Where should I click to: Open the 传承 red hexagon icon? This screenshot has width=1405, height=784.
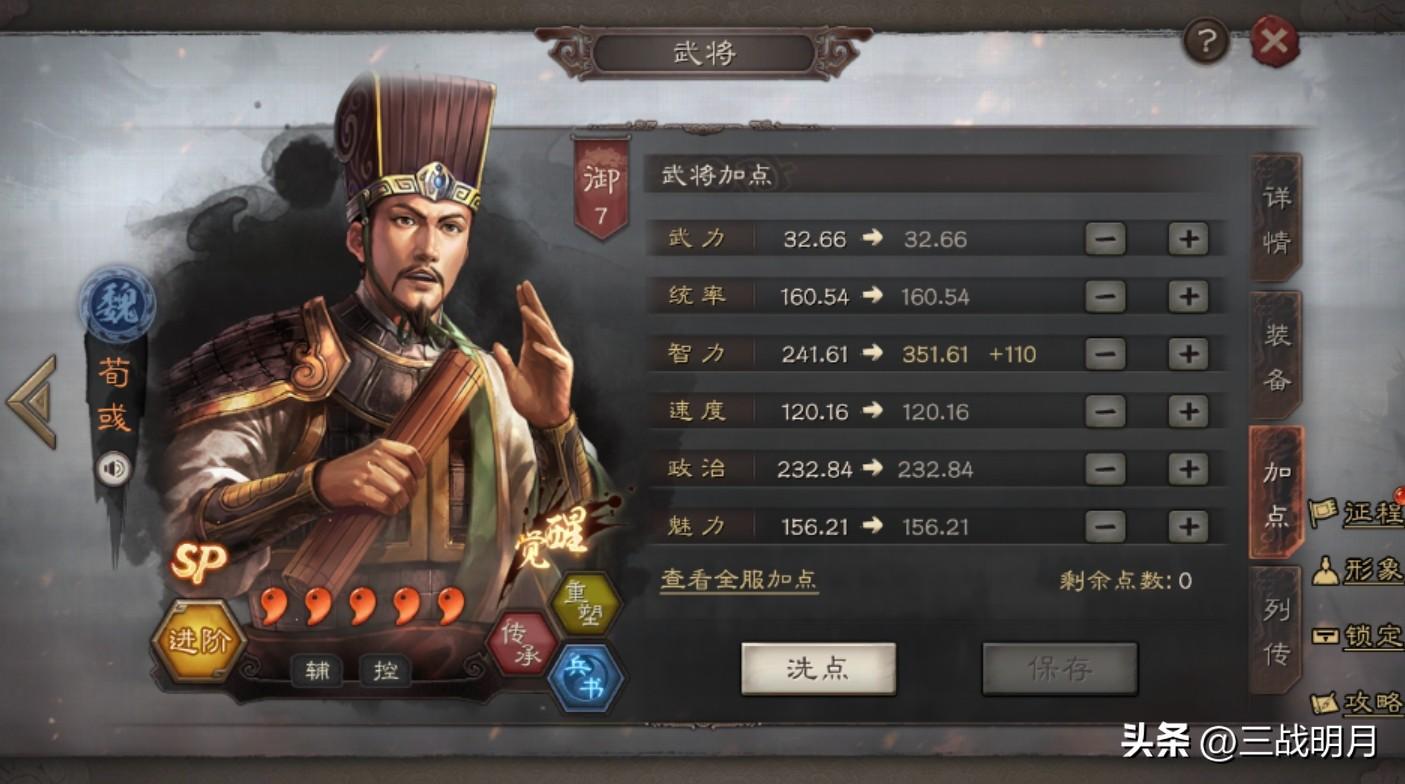coord(521,643)
